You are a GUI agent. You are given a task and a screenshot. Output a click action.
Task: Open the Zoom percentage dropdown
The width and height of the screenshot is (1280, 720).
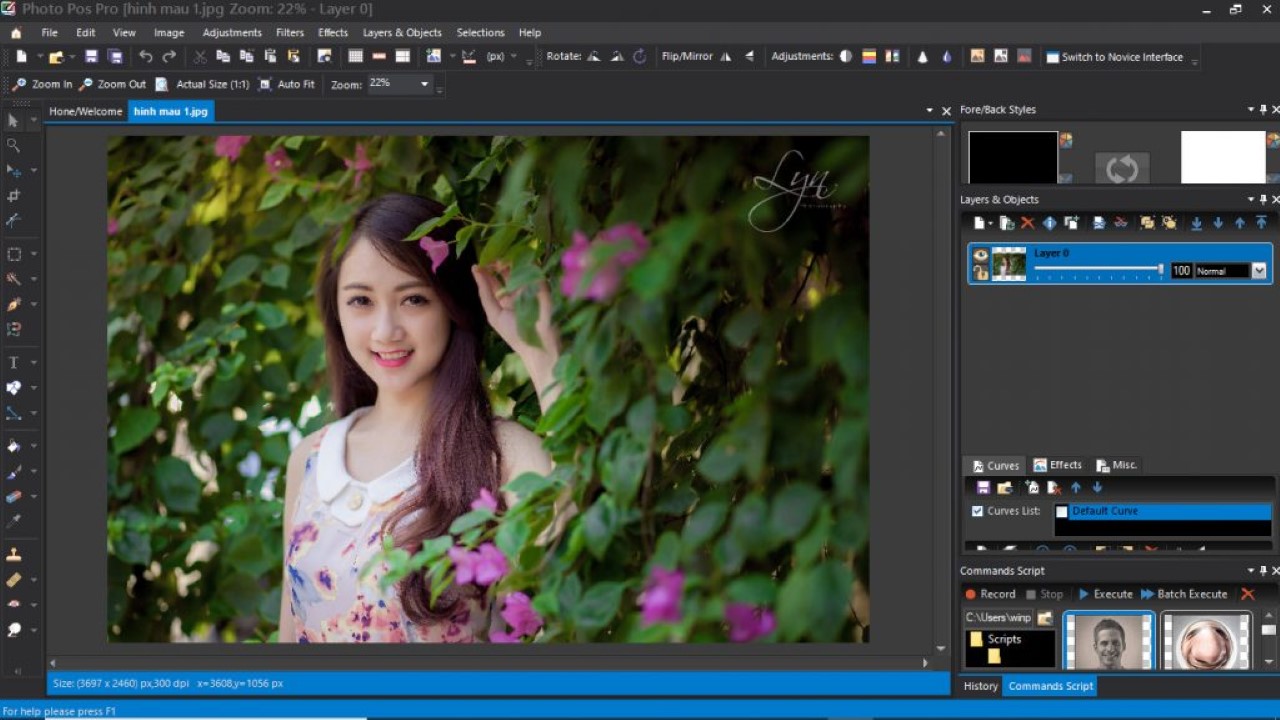[424, 84]
